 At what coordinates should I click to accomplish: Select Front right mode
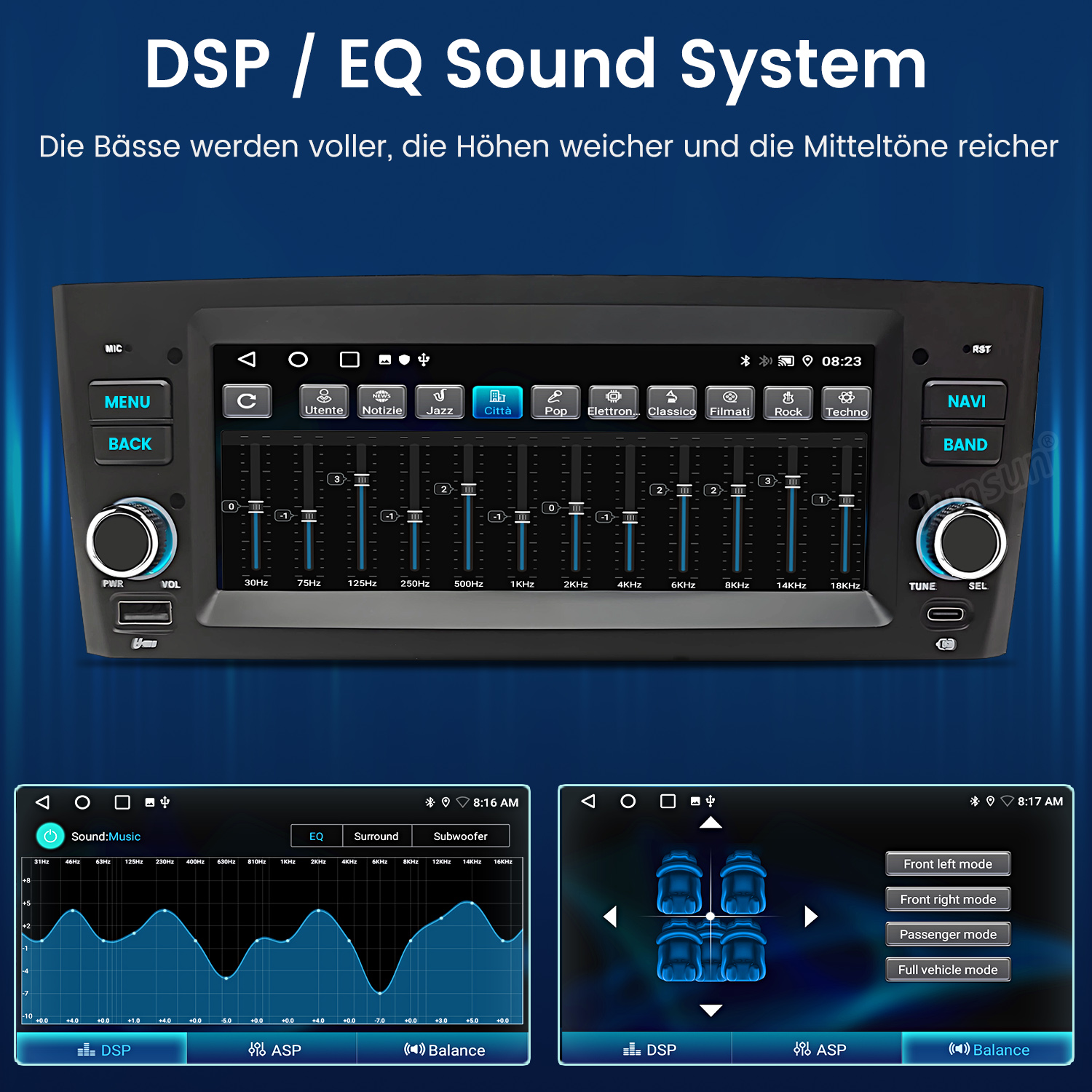pyautogui.click(x=948, y=899)
